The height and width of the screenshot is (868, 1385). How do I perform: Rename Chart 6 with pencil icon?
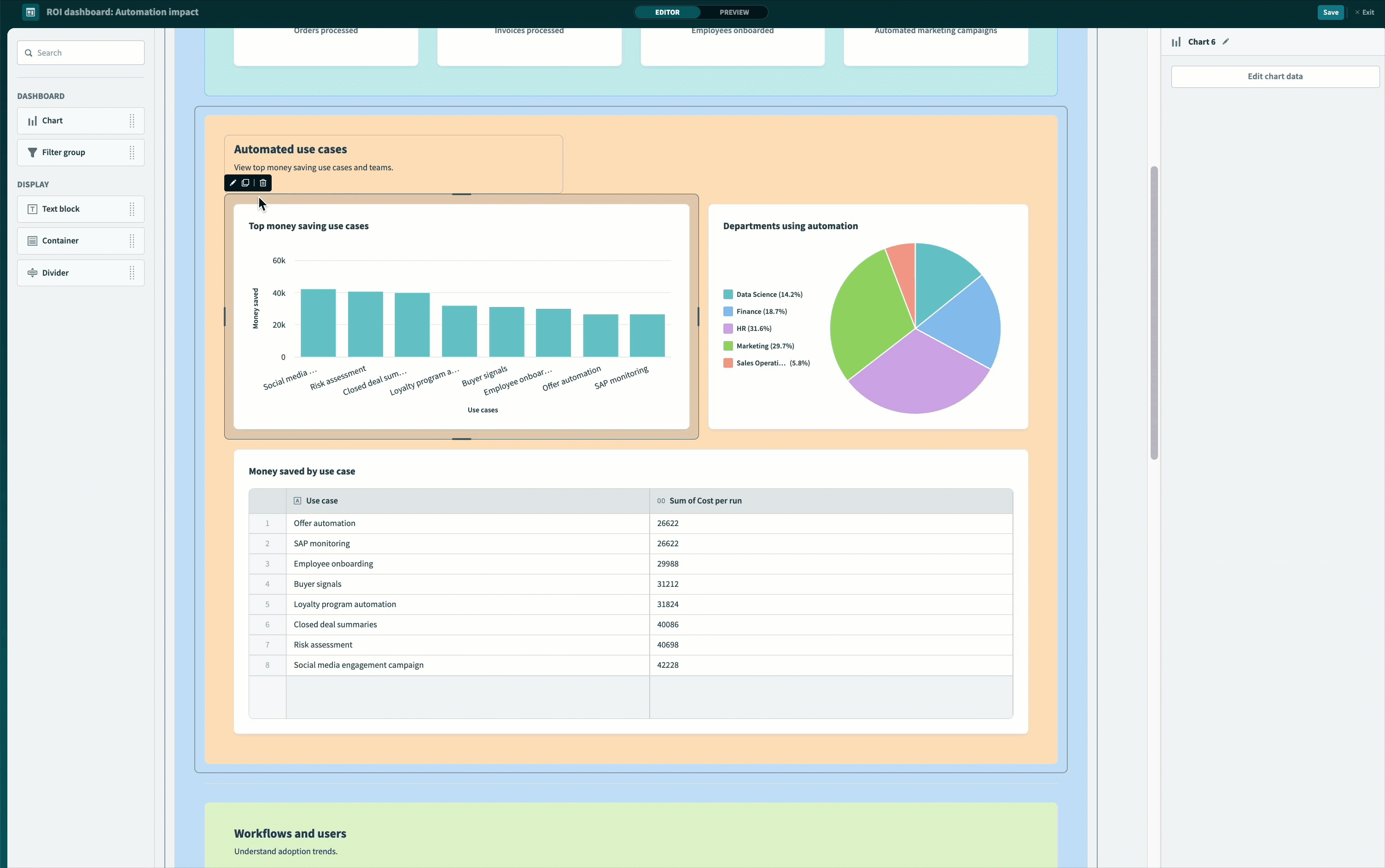point(1226,42)
